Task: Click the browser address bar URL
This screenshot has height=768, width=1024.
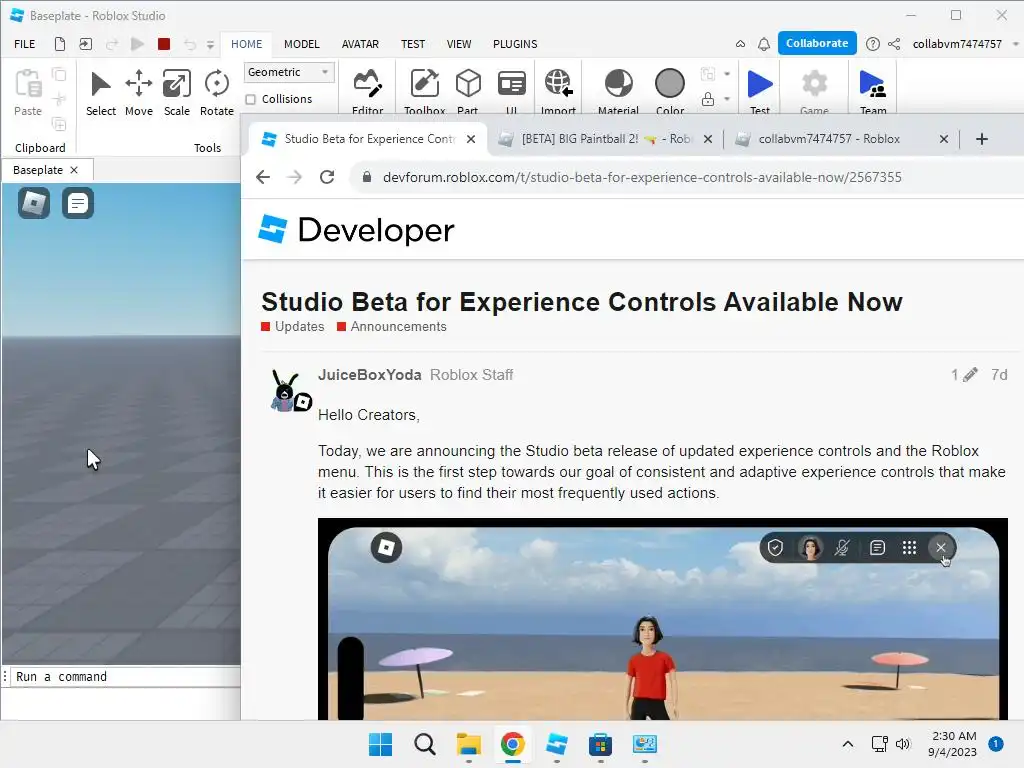Action: [x=642, y=177]
